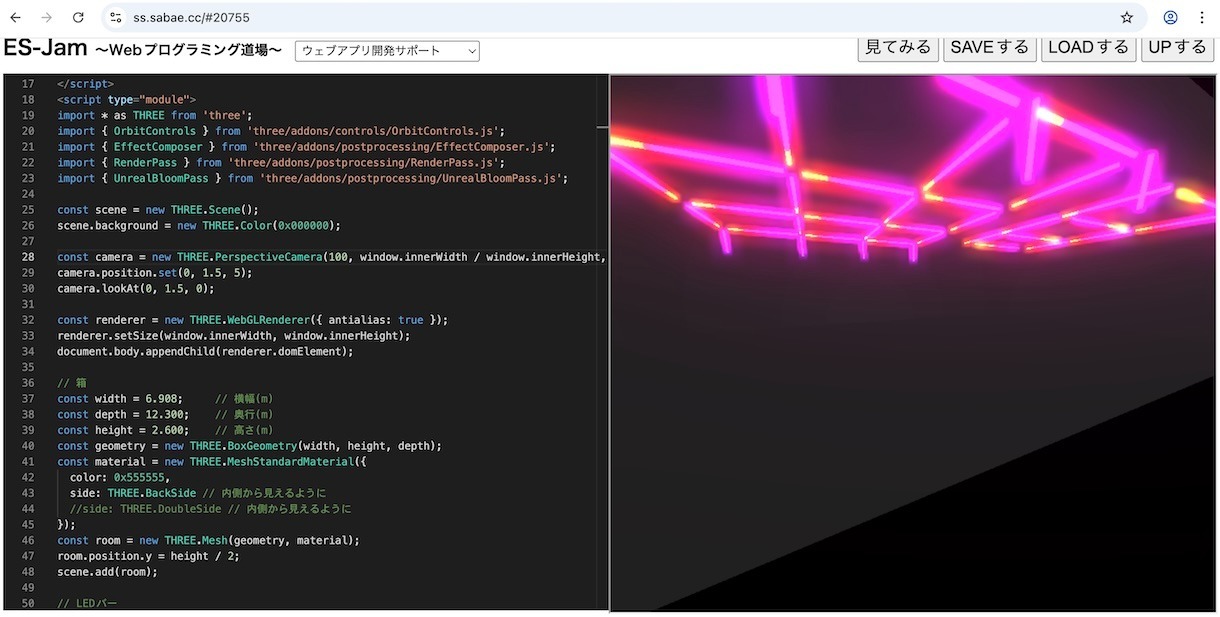Click line number 50 in gutter
Image resolution: width=1220 pixels, height=617 pixels.
pyautogui.click(x=27, y=603)
